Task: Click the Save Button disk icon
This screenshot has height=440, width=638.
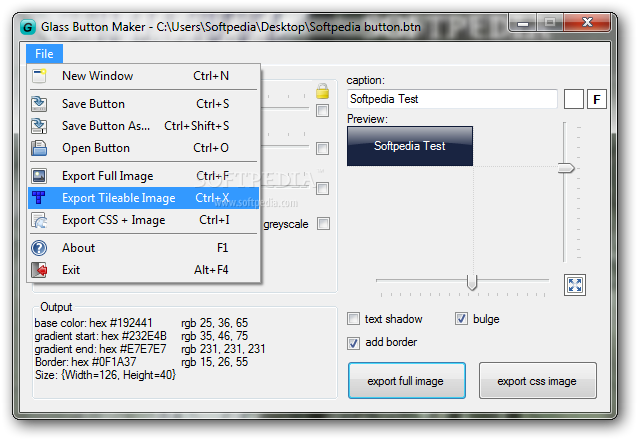Action: (39, 103)
